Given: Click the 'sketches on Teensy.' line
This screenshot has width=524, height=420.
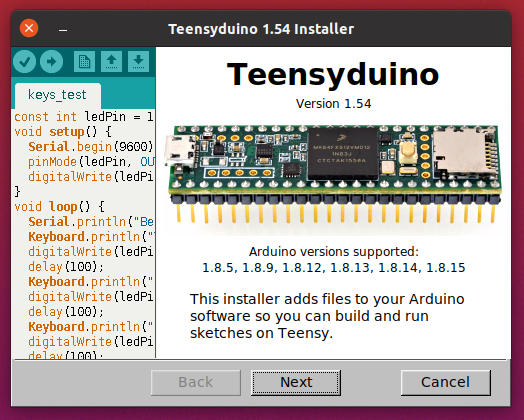Looking at the screenshot, I should pyautogui.click(x=261, y=333).
